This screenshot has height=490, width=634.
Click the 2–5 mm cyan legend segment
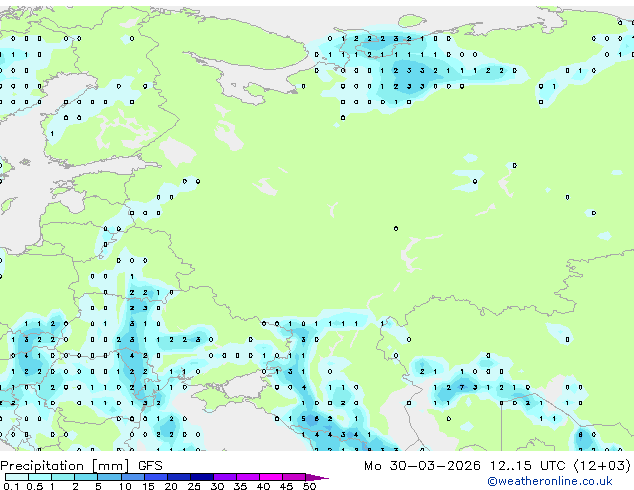point(86,477)
